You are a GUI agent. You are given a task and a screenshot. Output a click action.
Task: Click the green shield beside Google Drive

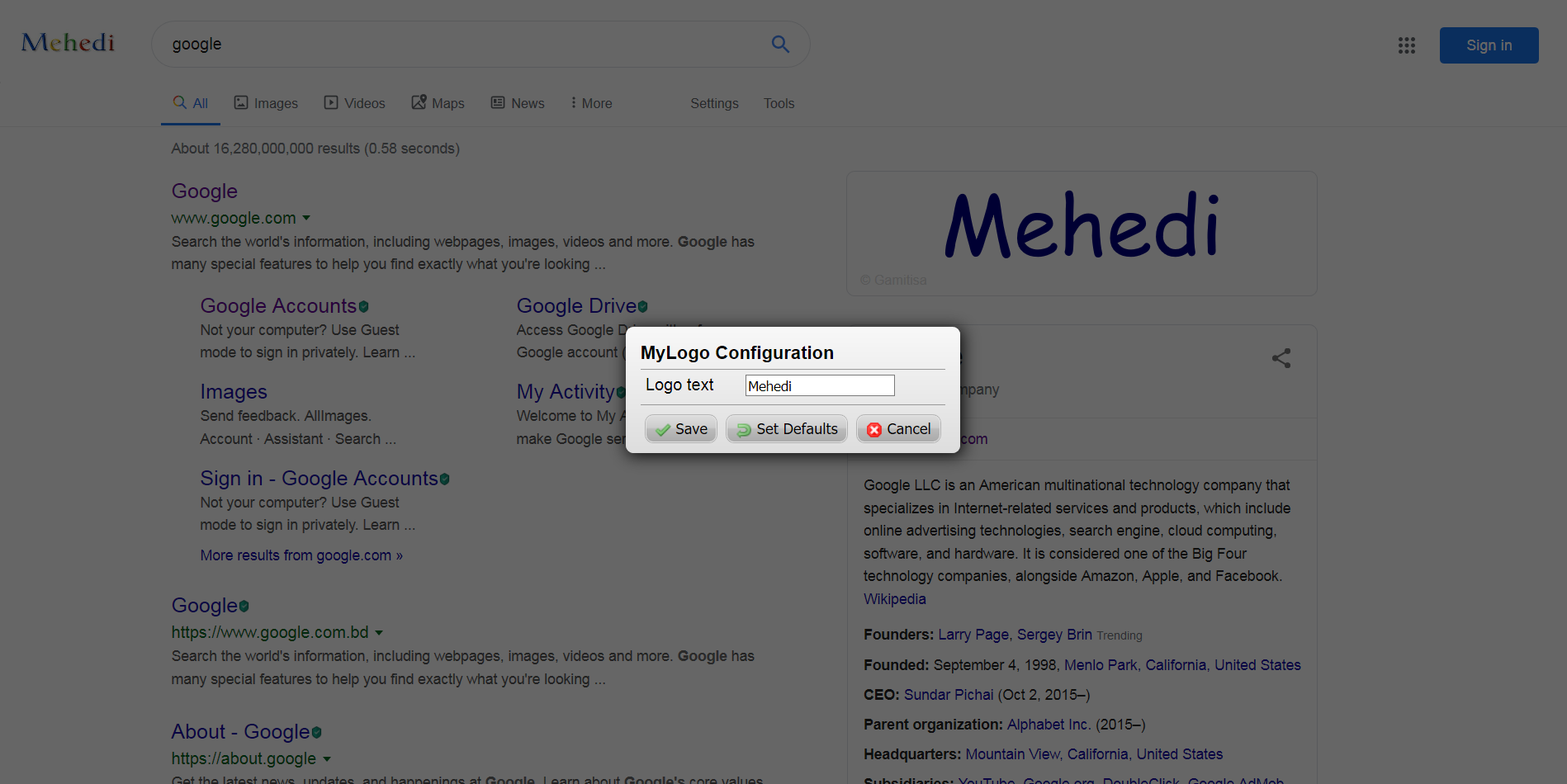[642, 307]
